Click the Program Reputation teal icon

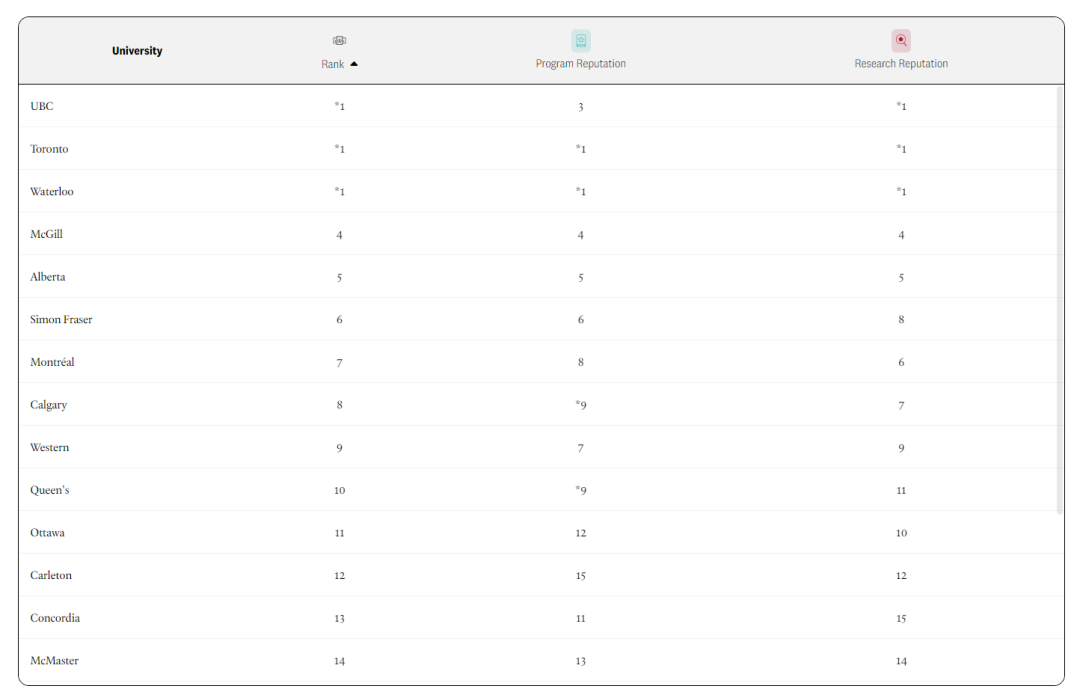[581, 41]
